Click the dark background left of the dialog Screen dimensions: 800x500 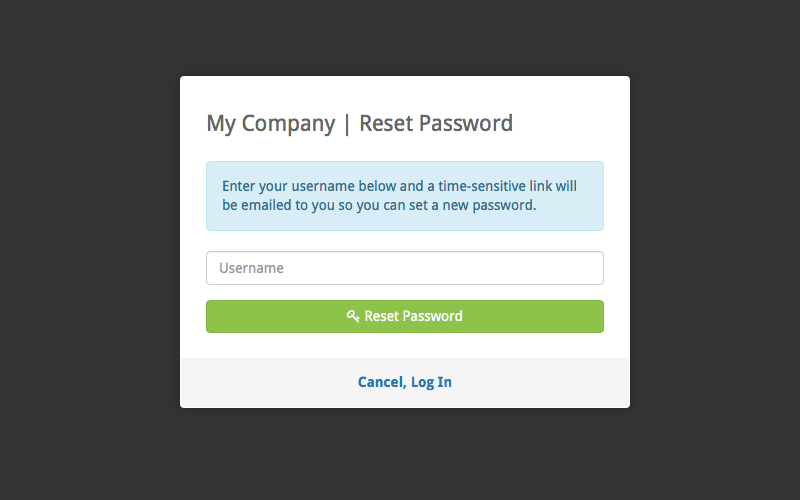(90, 250)
